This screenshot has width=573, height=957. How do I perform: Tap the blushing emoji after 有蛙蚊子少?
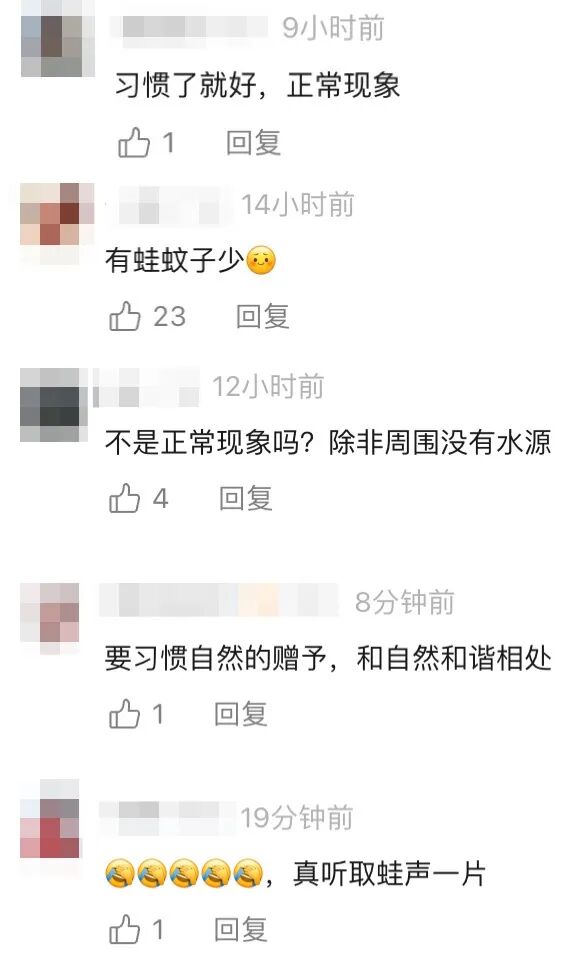pyautogui.click(x=261, y=261)
